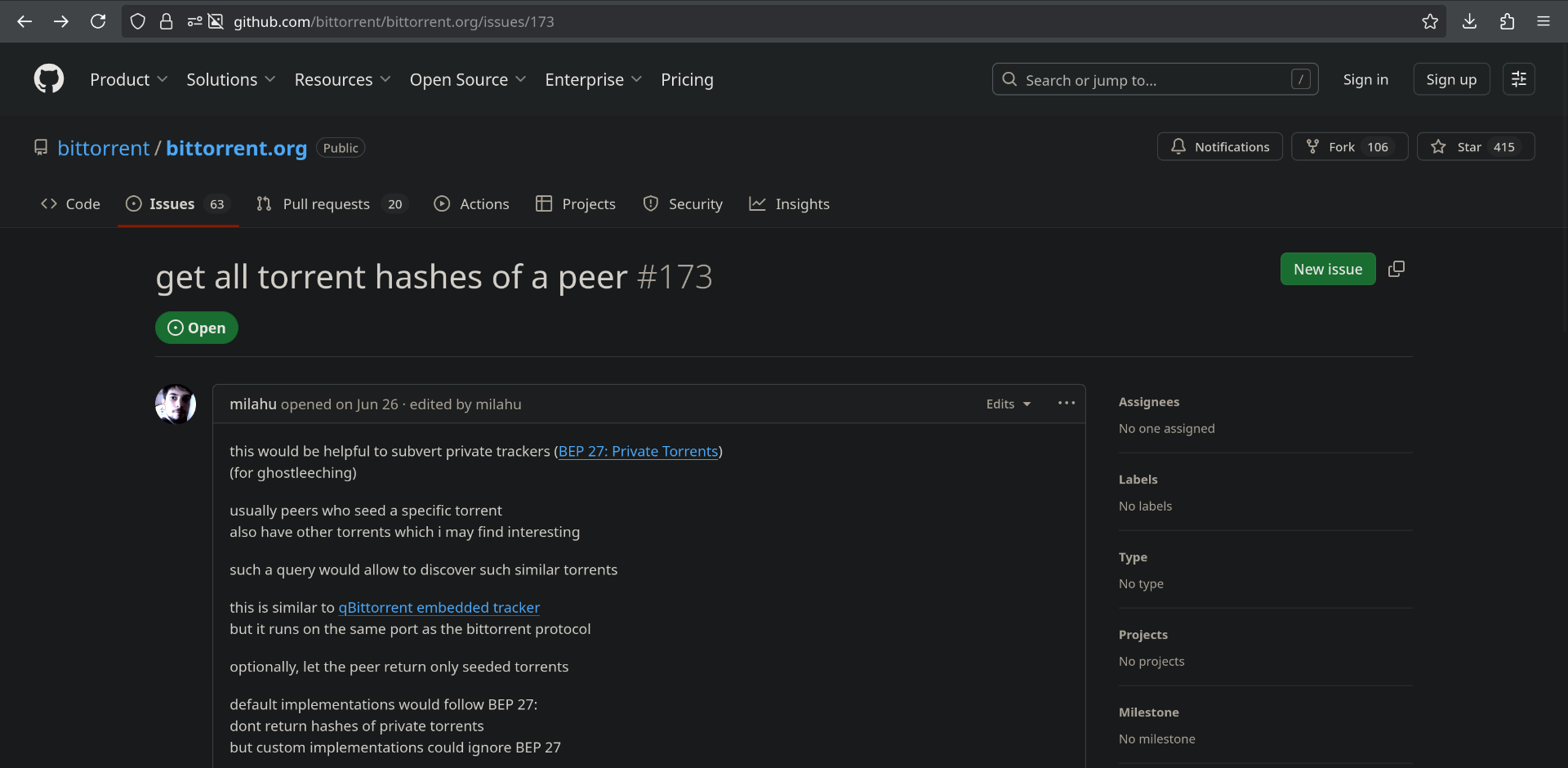Open the bittorrent owner link
Screen dimensions: 1568x768
pos(104,148)
